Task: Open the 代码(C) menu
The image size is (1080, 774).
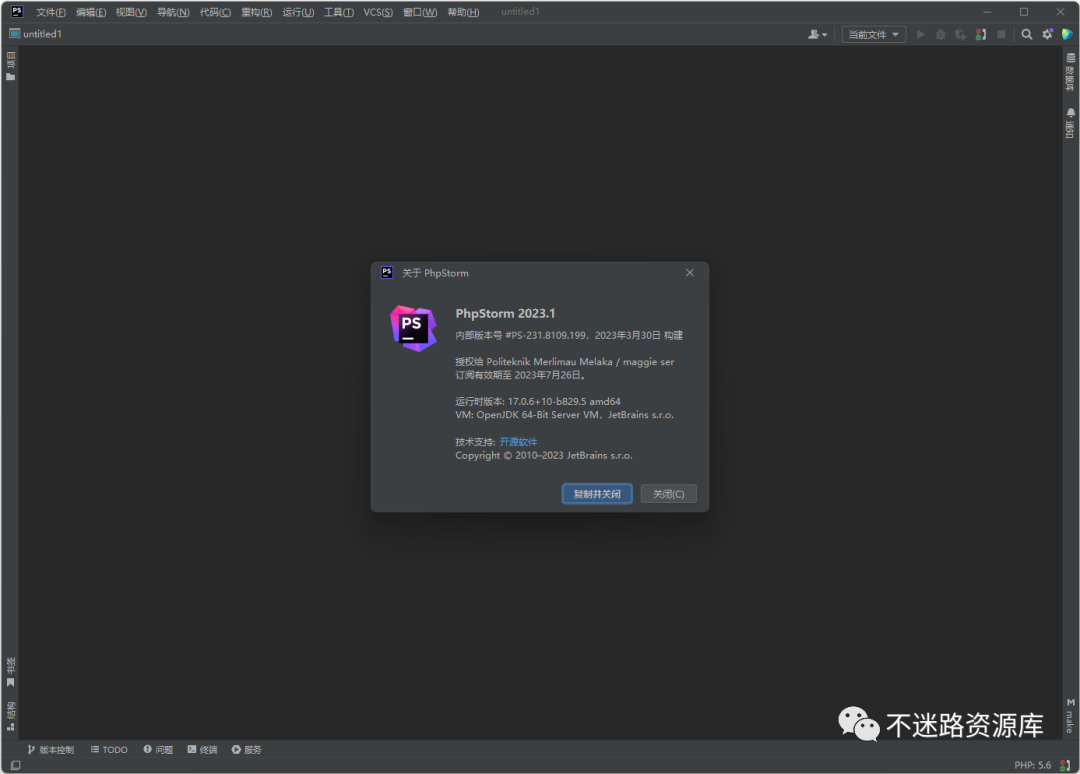Action: point(215,12)
